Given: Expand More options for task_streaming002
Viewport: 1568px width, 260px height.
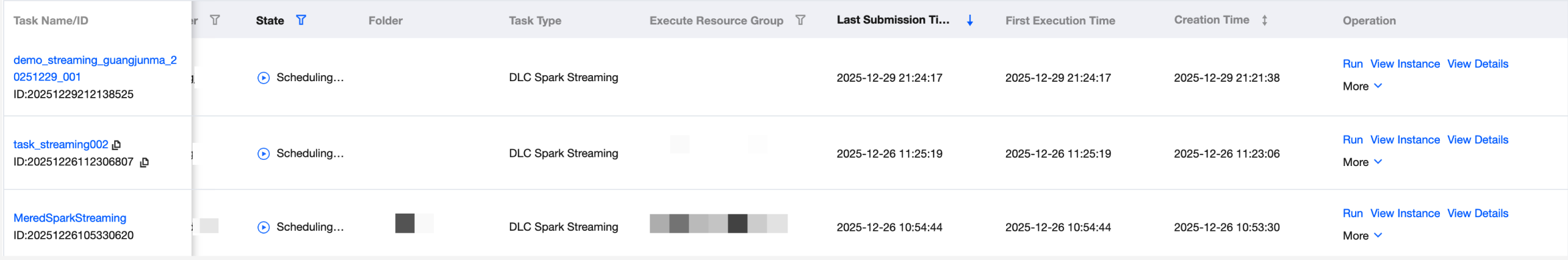Looking at the screenshot, I should coord(1362,162).
